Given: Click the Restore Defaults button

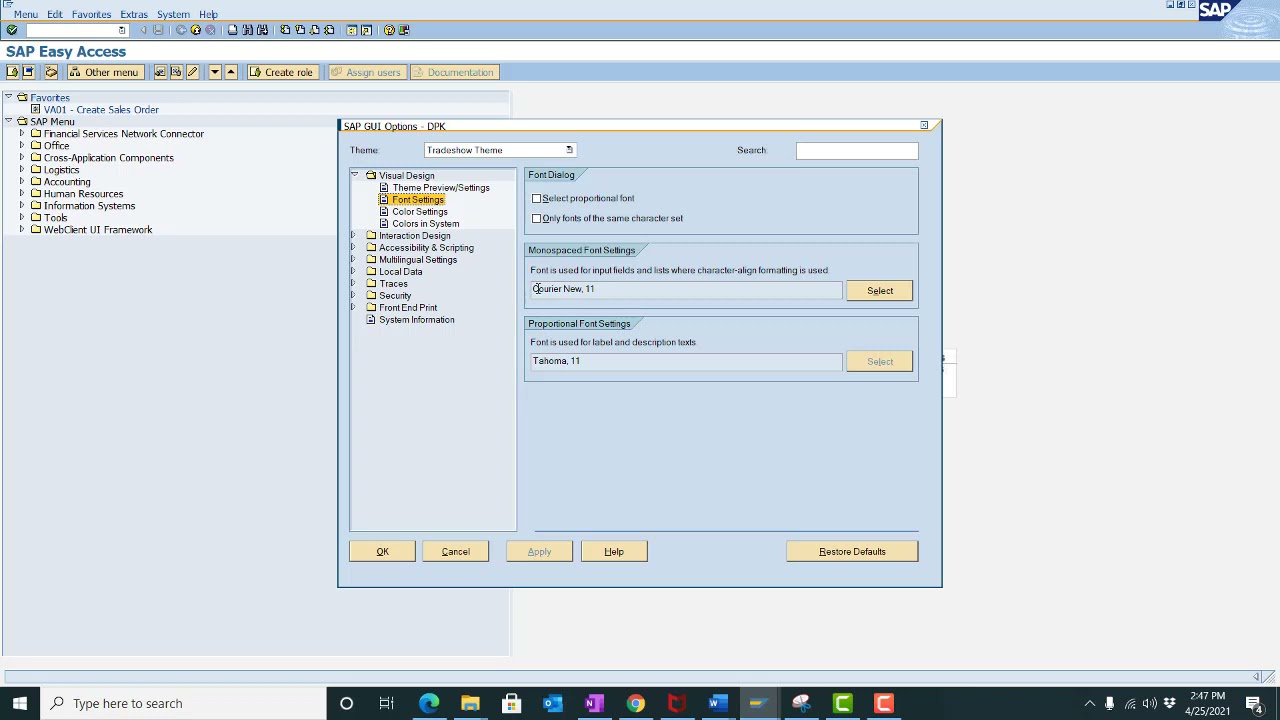Looking at the screenshot, I should pyautogui.click(x=852, y=552).
